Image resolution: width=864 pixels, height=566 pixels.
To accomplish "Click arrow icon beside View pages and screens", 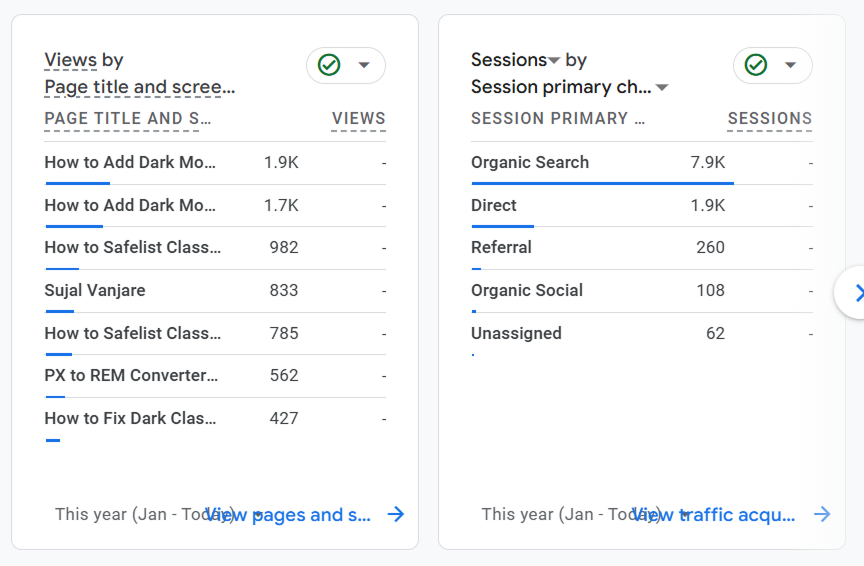I will click(x=396, y=514).
